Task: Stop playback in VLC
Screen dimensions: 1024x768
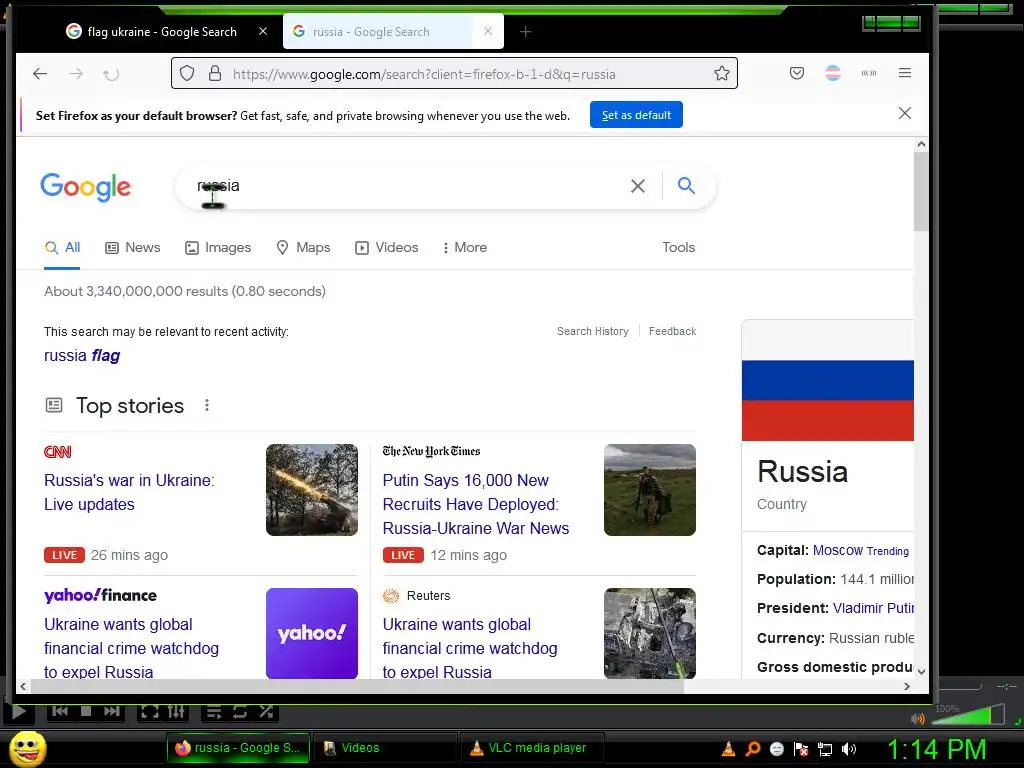Action: [86, 711]
